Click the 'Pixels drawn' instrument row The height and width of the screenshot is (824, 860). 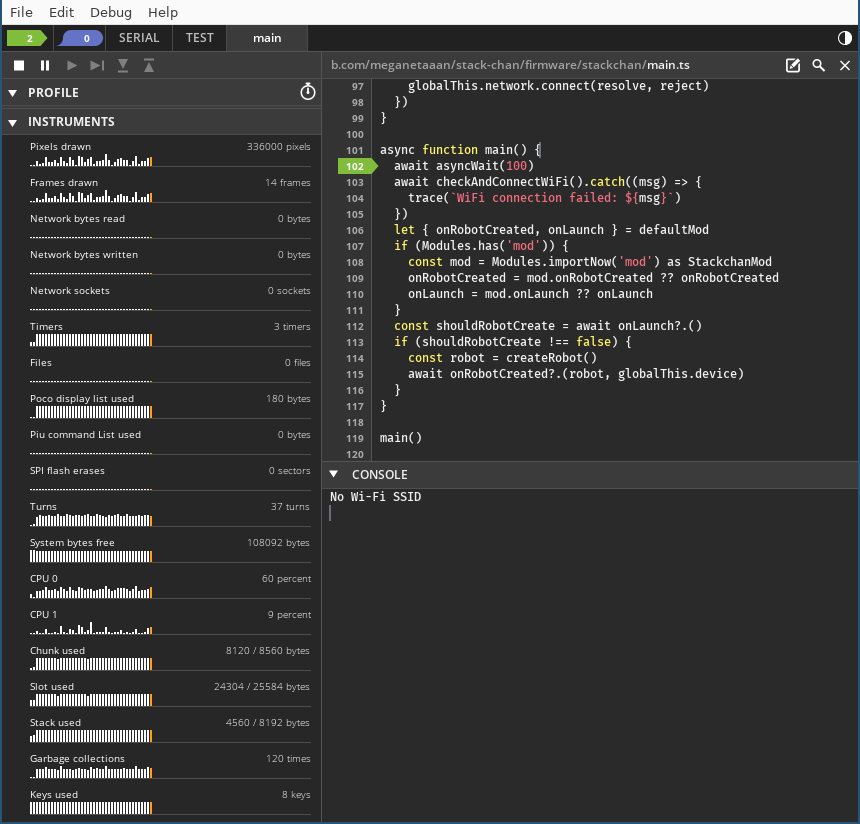coord(170,154)
